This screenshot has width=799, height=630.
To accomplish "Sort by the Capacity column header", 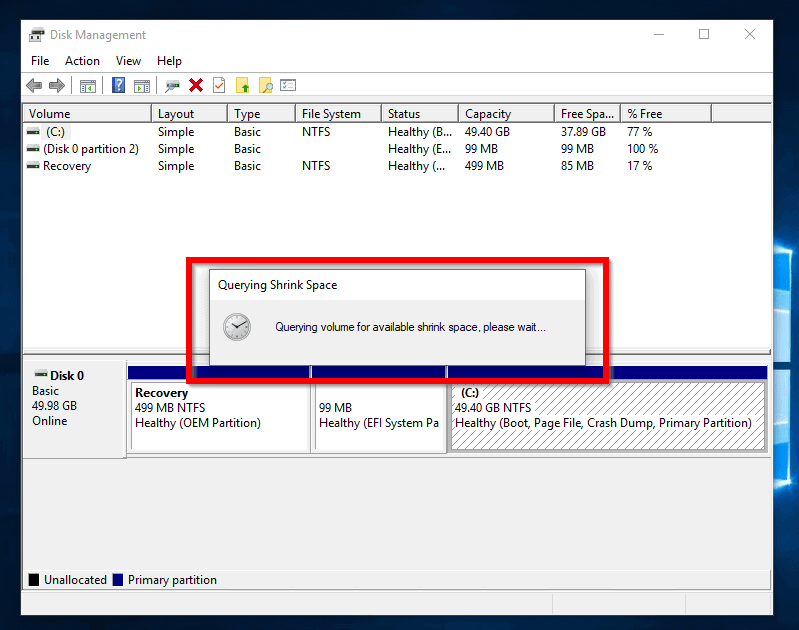I will 488,114.
